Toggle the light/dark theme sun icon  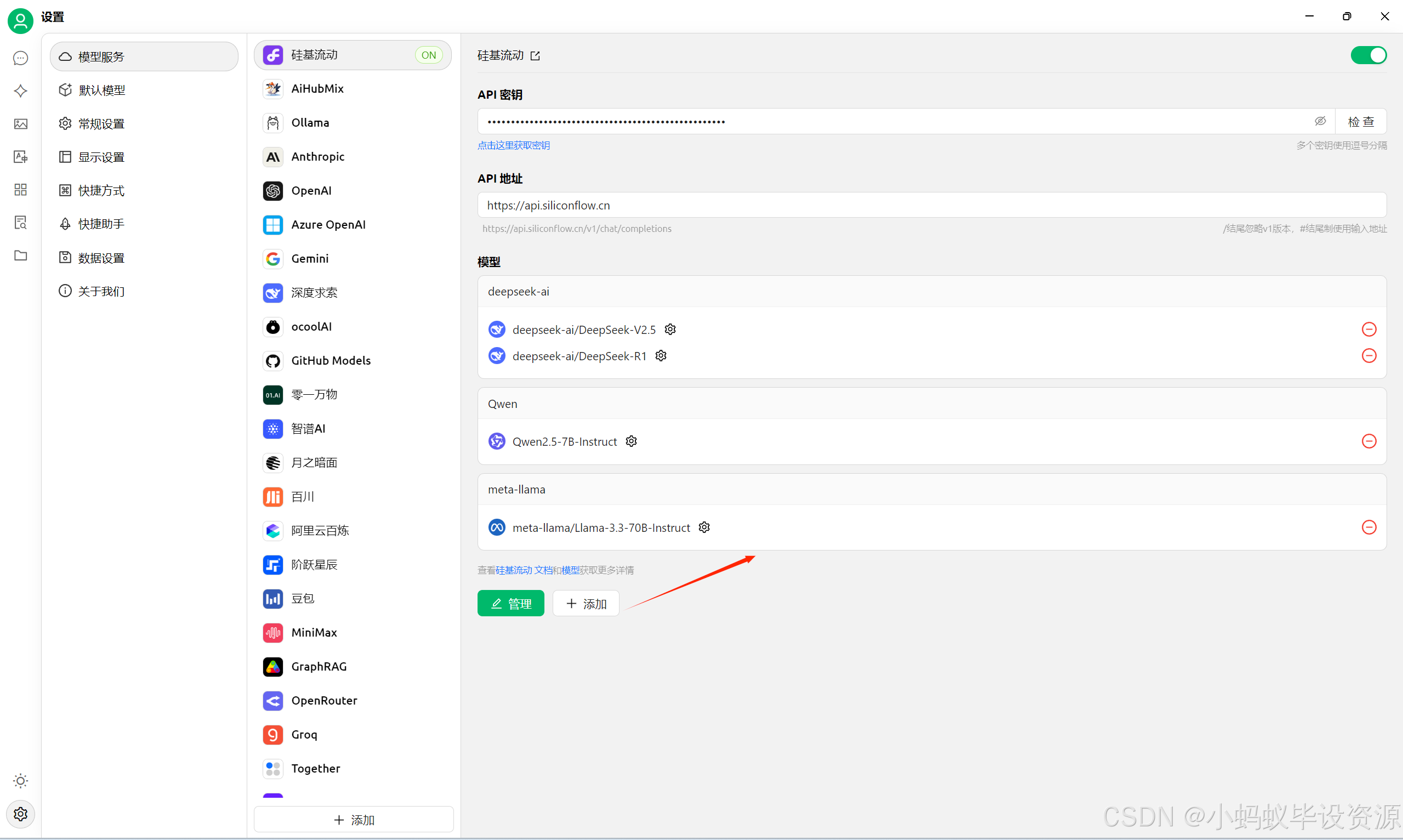coord(20,781)
